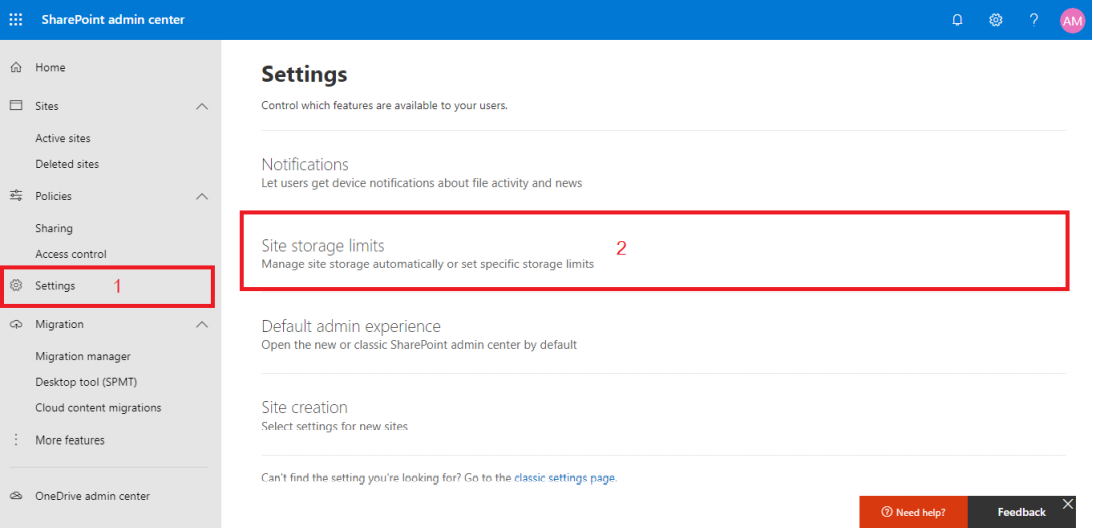Open the Site creation setting
The width and height of the screenshot is (1094, 528).
click(304, 407)
